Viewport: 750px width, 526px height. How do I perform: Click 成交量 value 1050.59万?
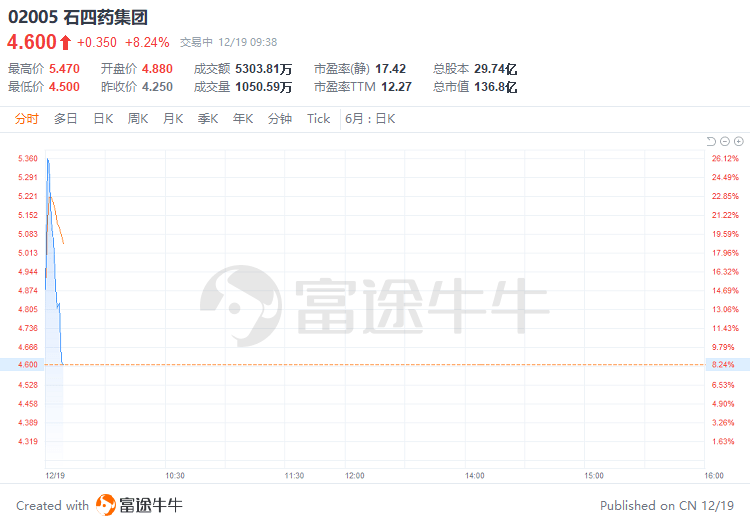(x=264, y=87)
